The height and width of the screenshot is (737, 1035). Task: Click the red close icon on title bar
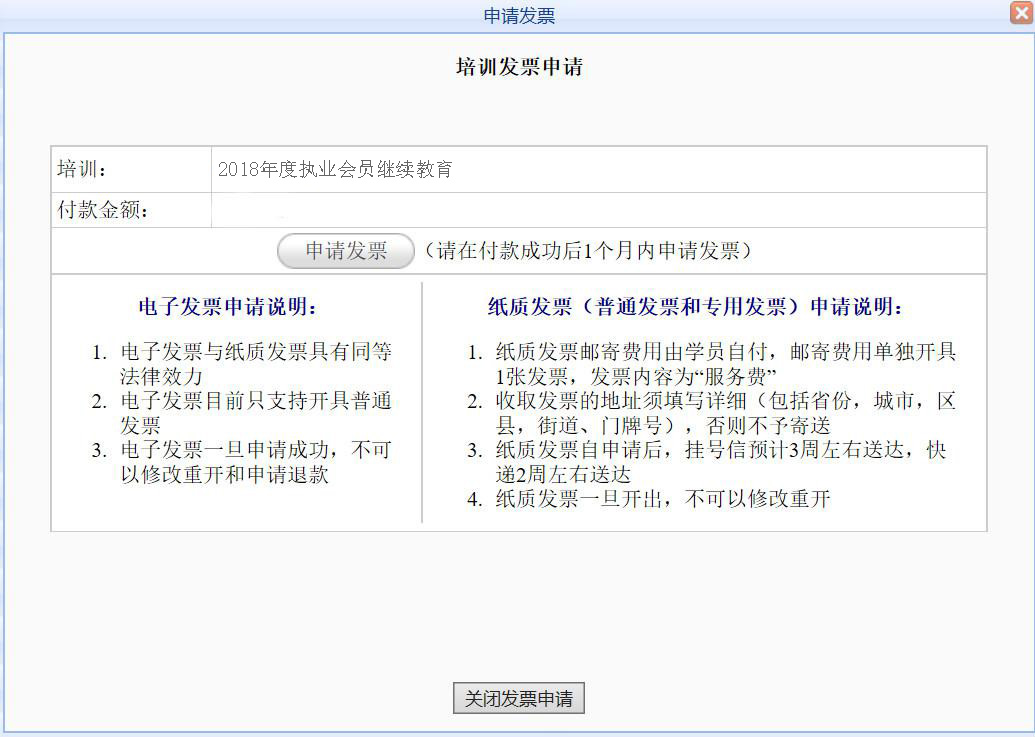tap(1022, 13)
